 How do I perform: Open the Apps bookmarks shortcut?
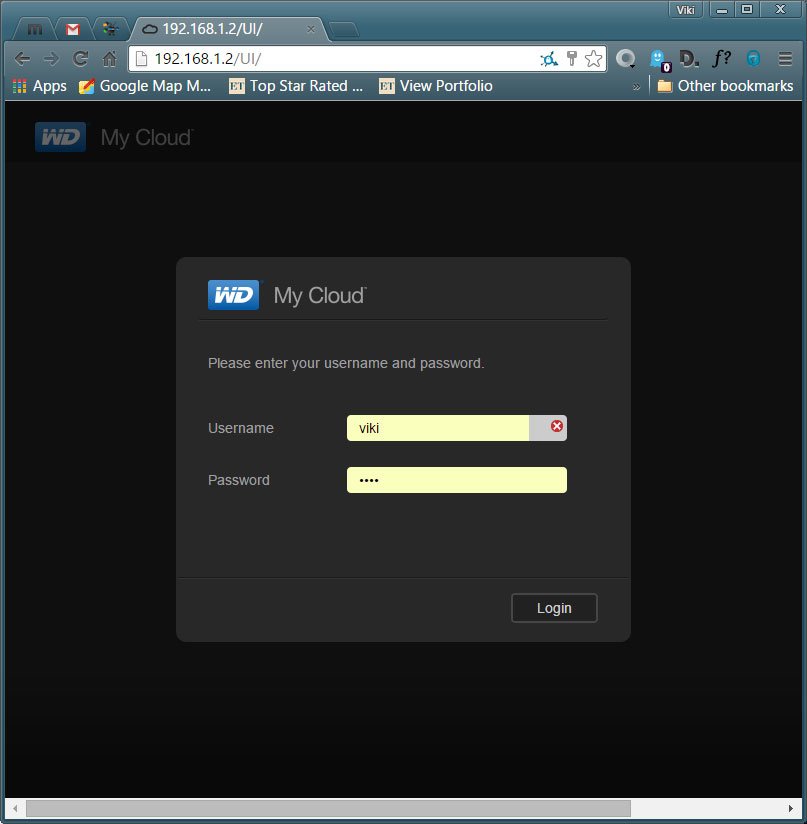point(39,86)
